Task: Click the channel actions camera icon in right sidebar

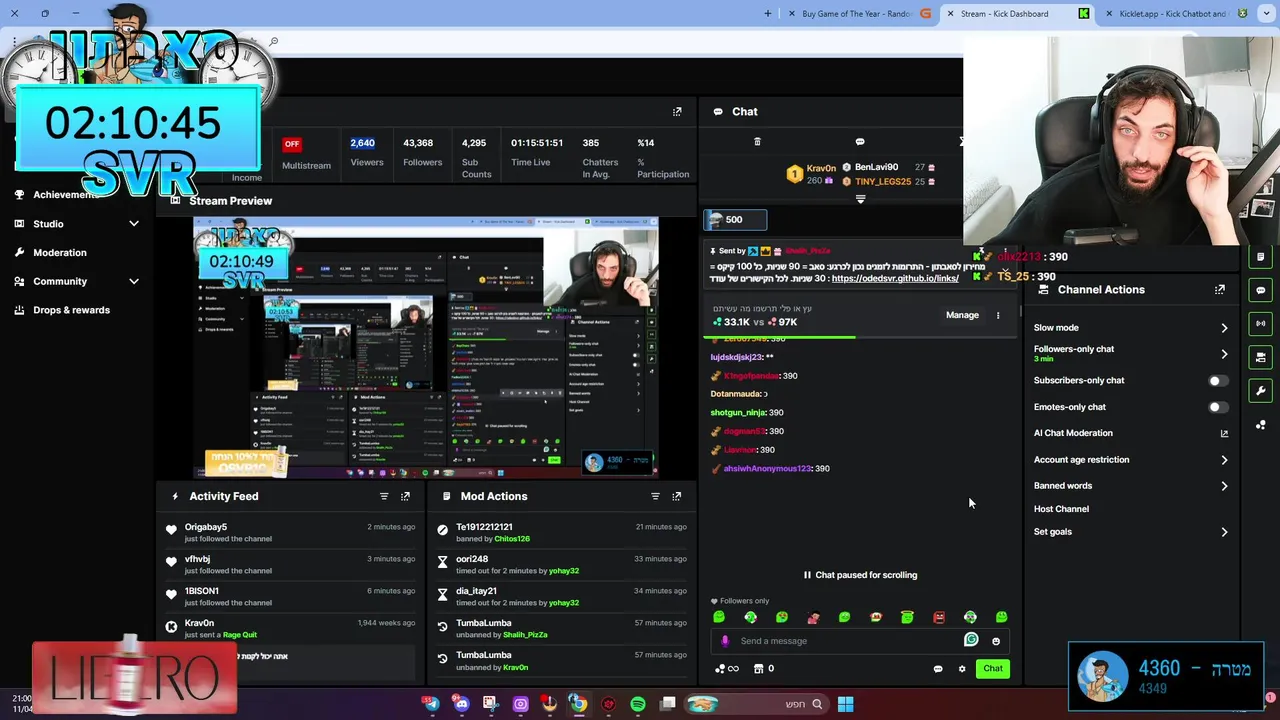Action: pyautogui.click(x=1261, y=357)
